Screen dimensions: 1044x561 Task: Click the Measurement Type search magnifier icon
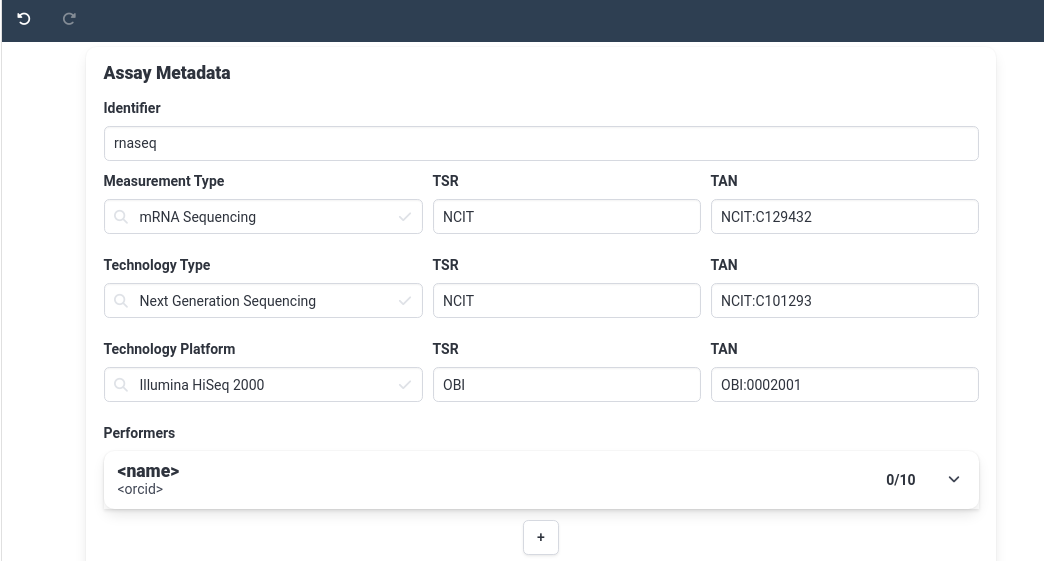pos(121,217)
